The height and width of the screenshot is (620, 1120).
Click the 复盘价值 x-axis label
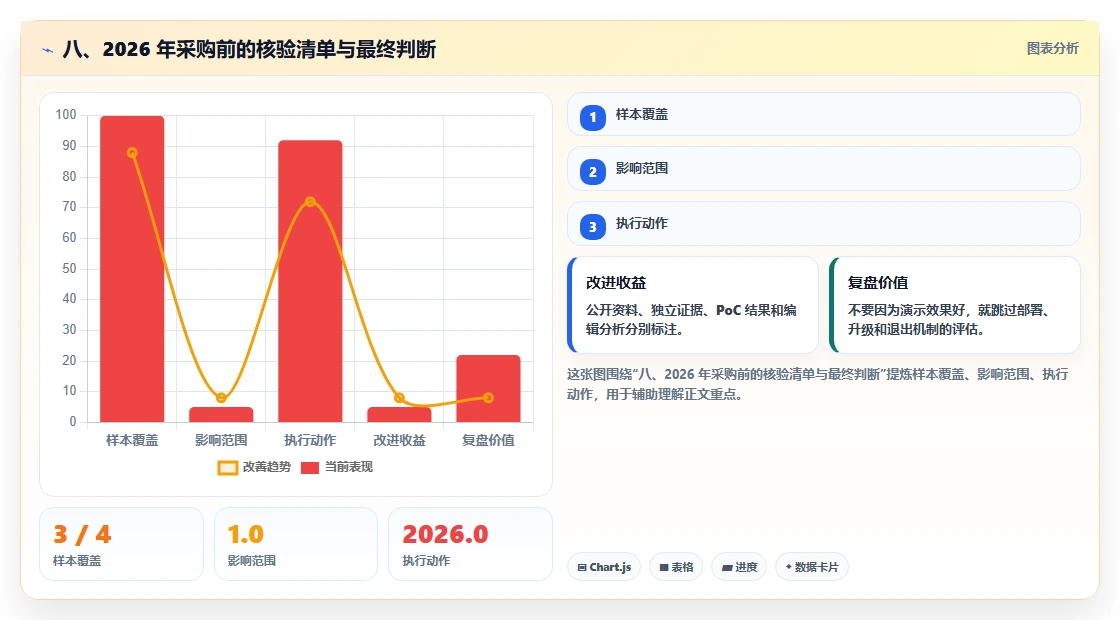(x=489, y=441)
